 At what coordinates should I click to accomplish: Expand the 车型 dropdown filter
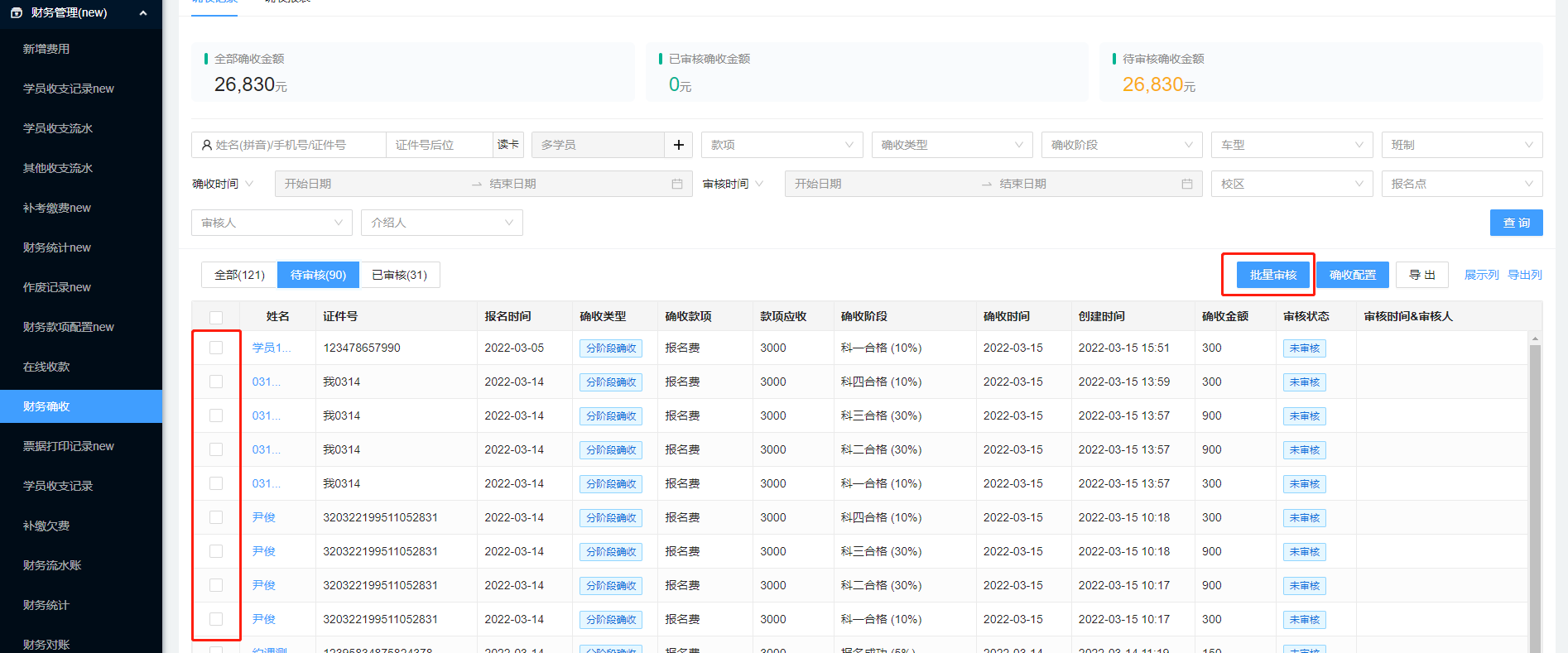[x=1291, y=145]
